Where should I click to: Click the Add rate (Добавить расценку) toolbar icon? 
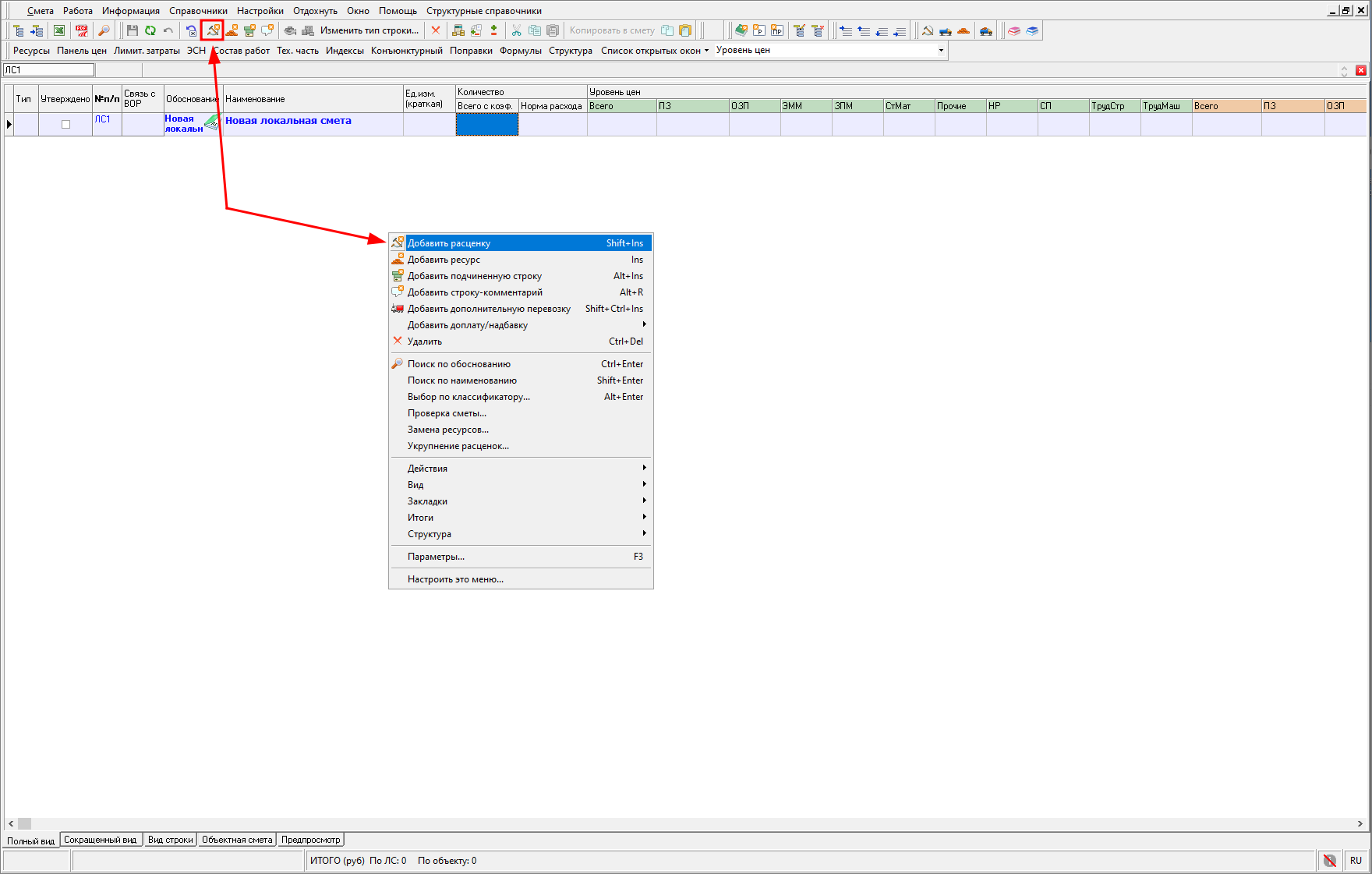[212, 30]
